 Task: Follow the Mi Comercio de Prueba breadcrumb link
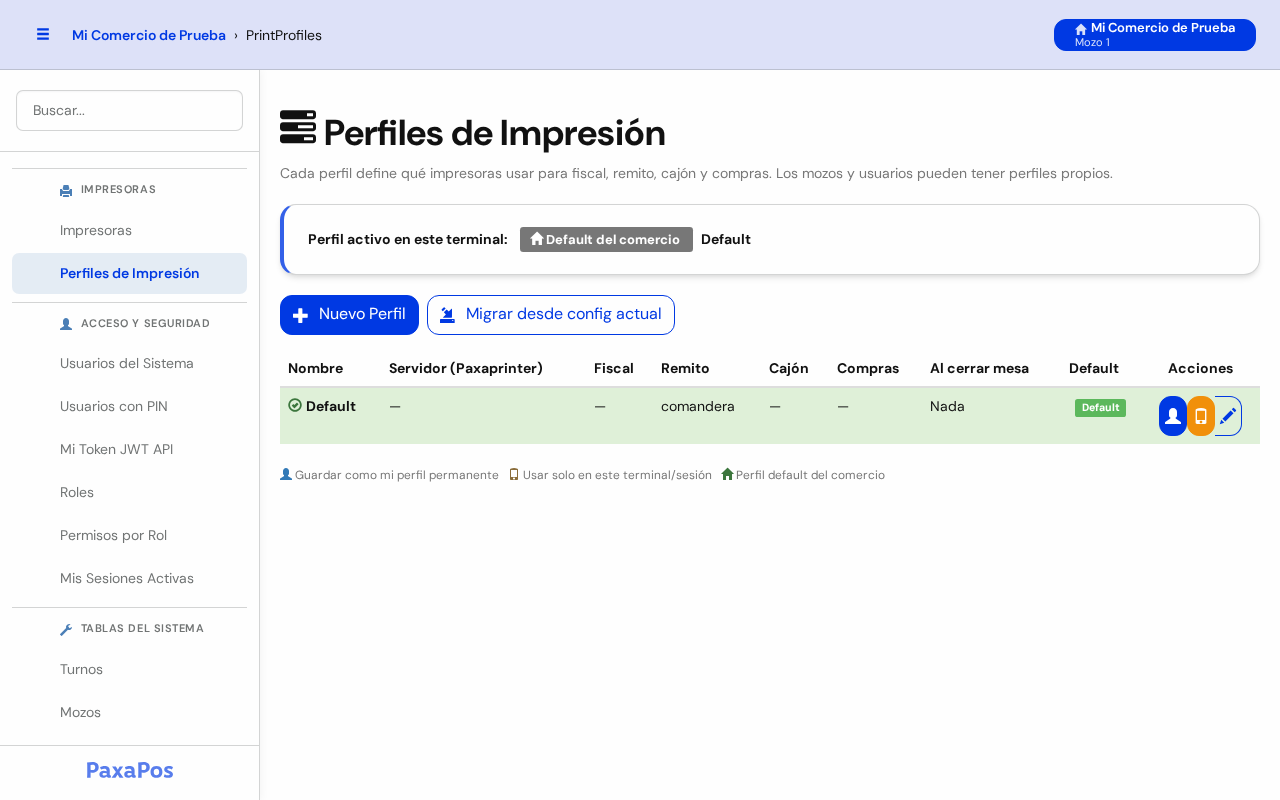pyautogui.click(x=149, y=35)
